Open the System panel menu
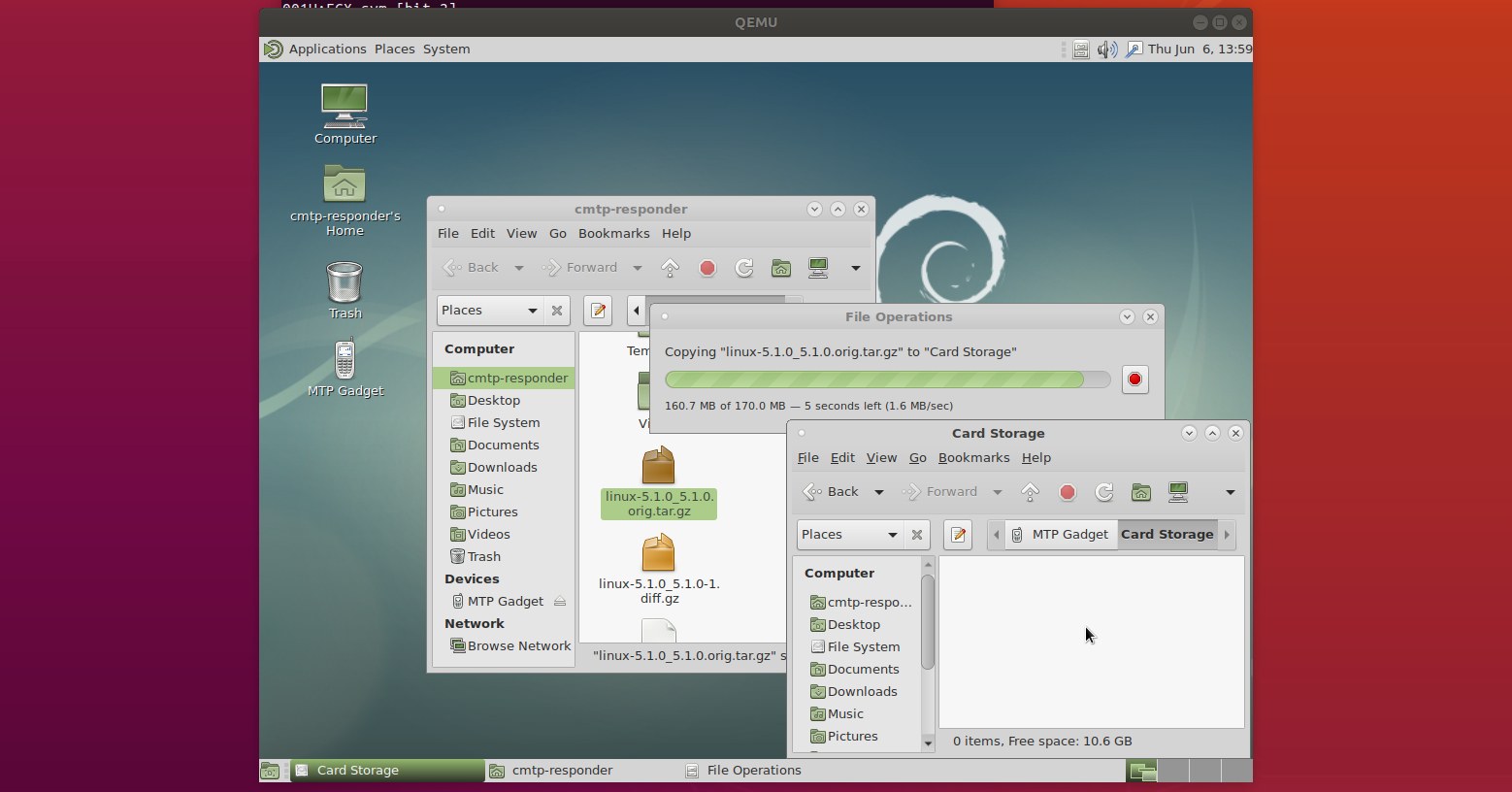The width and height of the screenshot is (1512, 792). pos(446,49)
